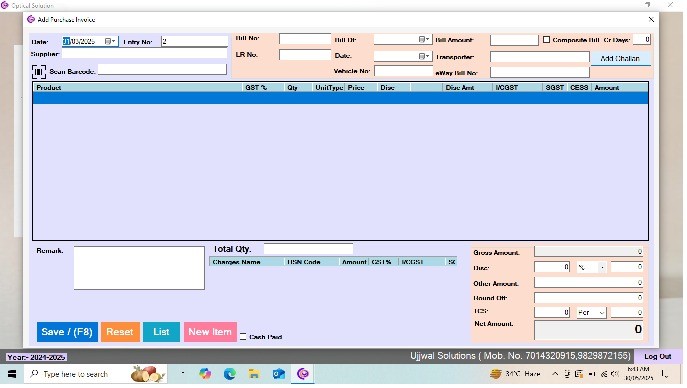This screenshot has height=388, width=687.
Task: Click the TCS rate value field
Action: coord(552,312)
